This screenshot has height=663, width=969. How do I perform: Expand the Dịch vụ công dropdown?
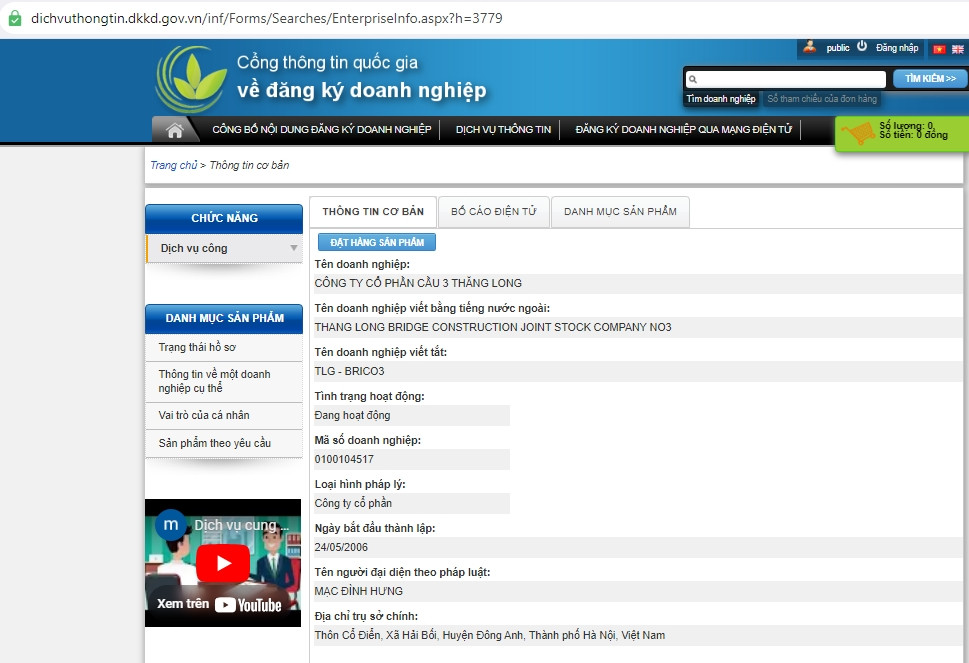[x=294, y=248]
